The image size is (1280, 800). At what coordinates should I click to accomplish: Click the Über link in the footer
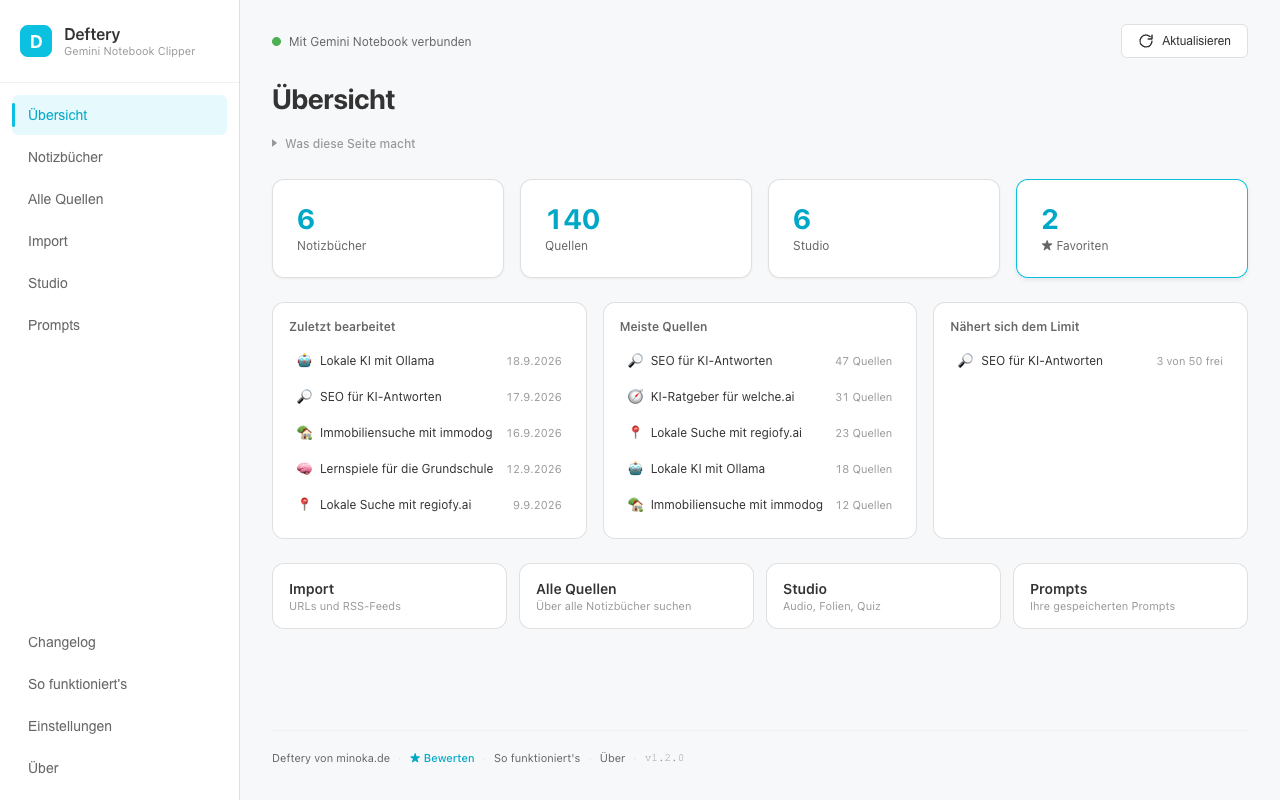[612, 758]
